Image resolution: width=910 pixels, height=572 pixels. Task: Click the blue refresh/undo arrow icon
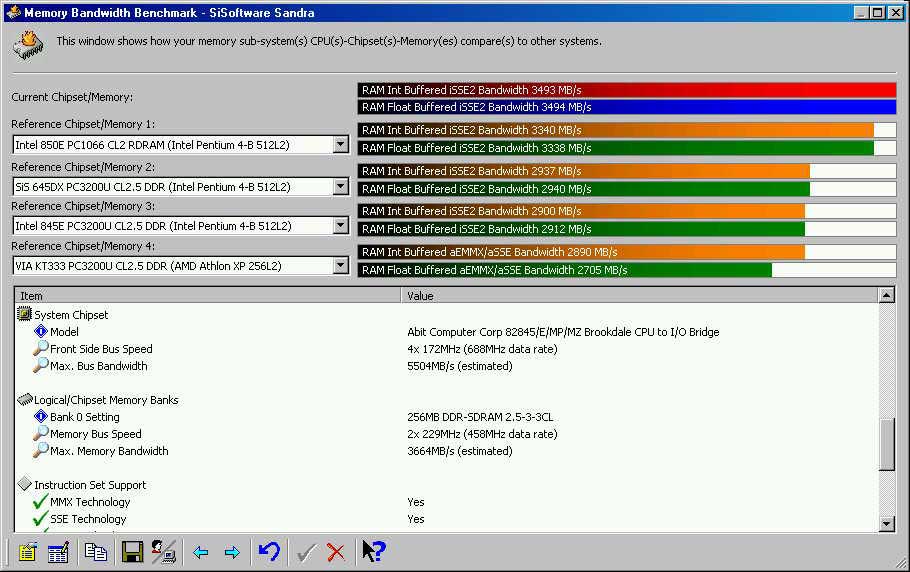click(x=269, y=551)
